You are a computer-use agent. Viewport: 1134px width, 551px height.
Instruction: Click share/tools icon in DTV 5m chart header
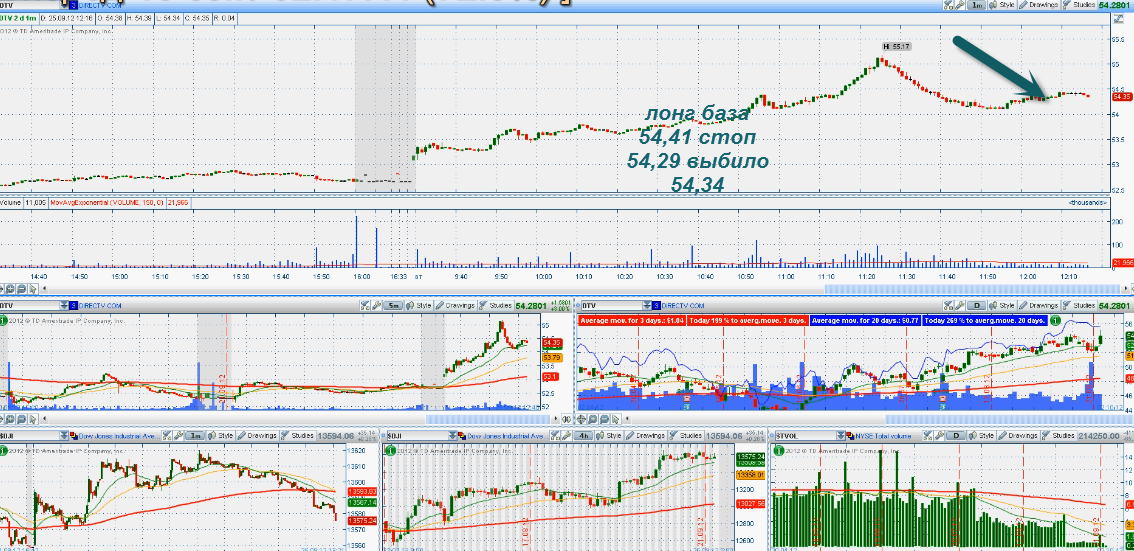364,305
